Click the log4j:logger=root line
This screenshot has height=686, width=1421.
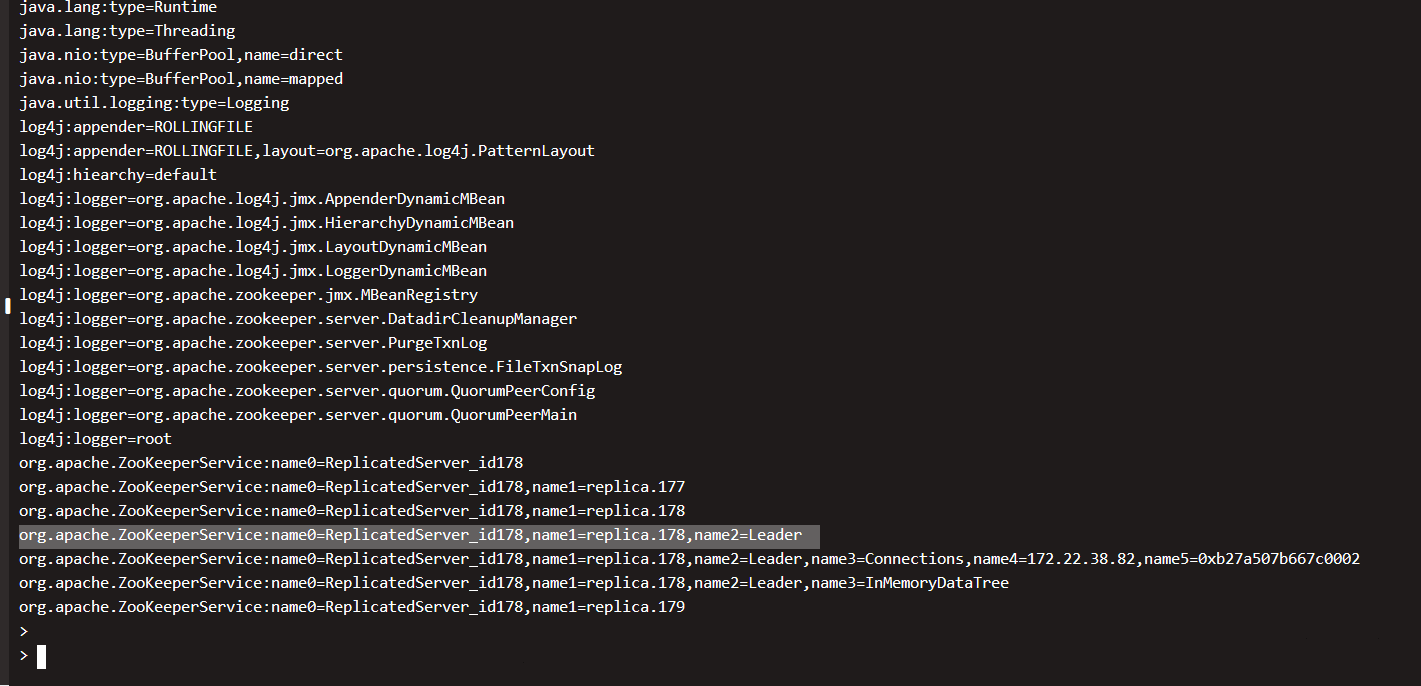[x=95, y=439]
